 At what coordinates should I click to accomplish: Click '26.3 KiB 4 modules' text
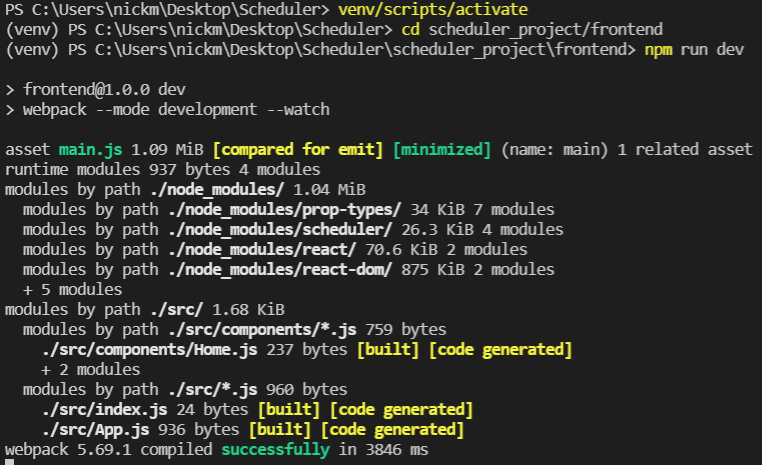[482, 229]
